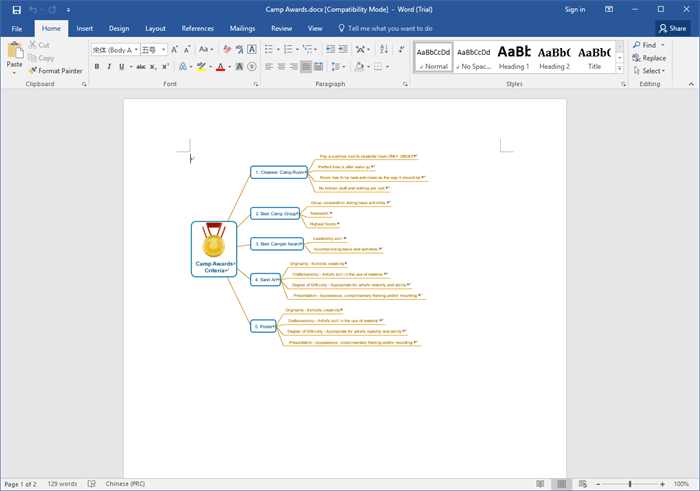This screenshot has width=700, height=491.
Task: Switch to Review tab
Action: [x=281, y=29]
